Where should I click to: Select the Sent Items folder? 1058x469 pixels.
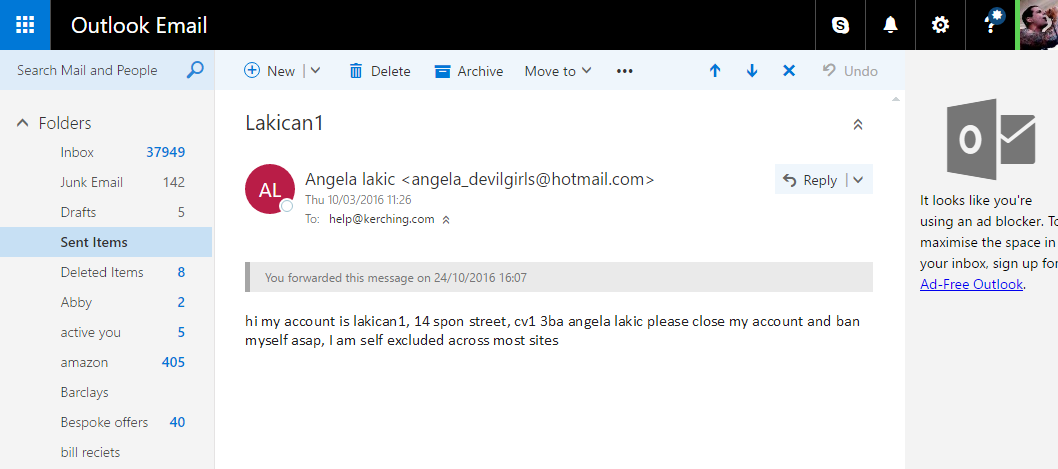click(x=106, y=242)
